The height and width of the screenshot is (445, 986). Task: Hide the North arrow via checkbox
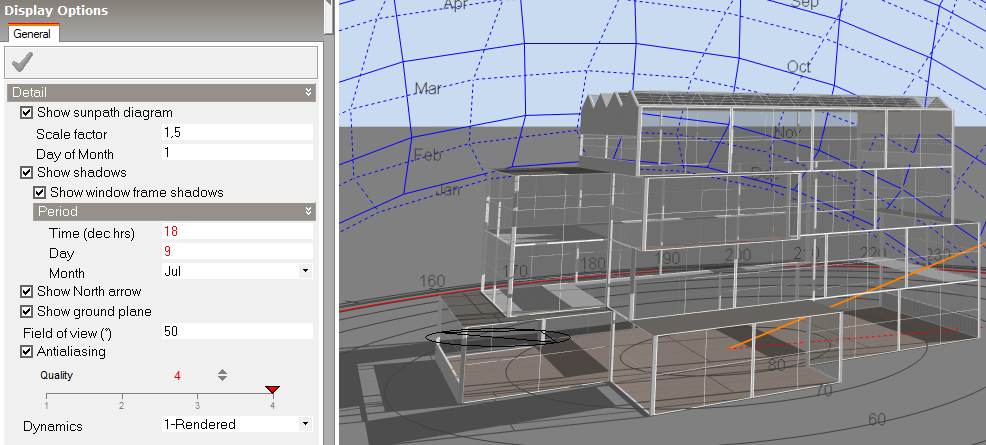pyautogui.click(x=27, y=292)
